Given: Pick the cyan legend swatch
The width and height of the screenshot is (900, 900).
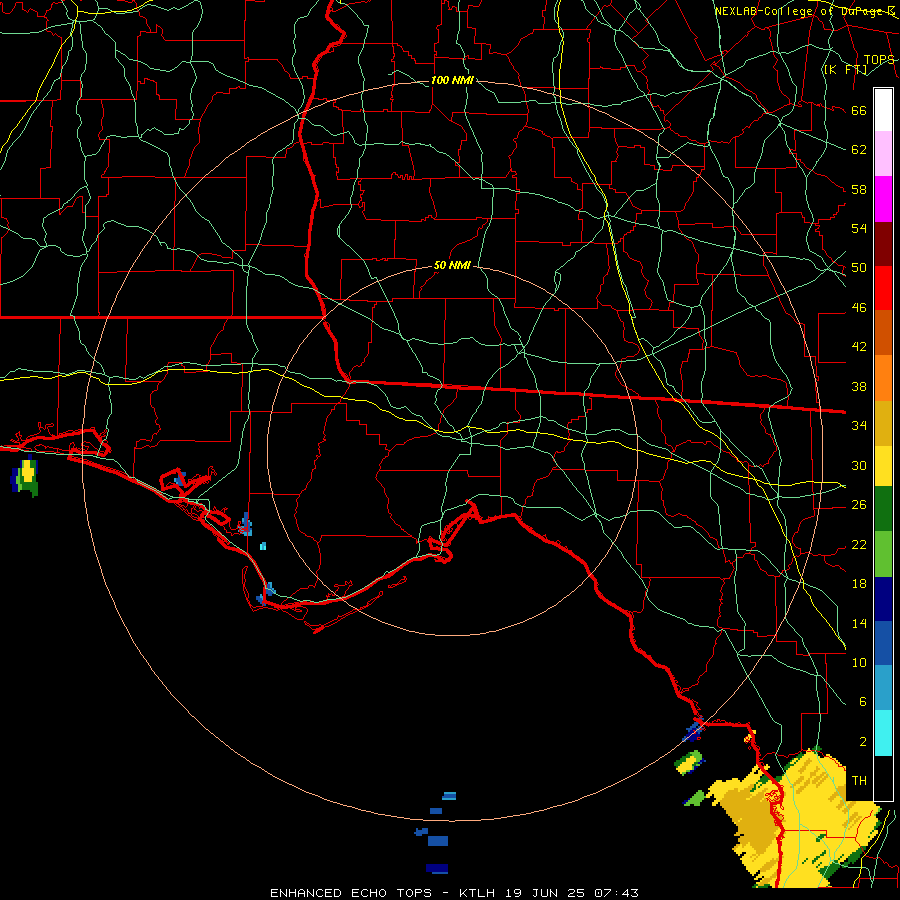Looking at the screenshot, I should (883, 732).
